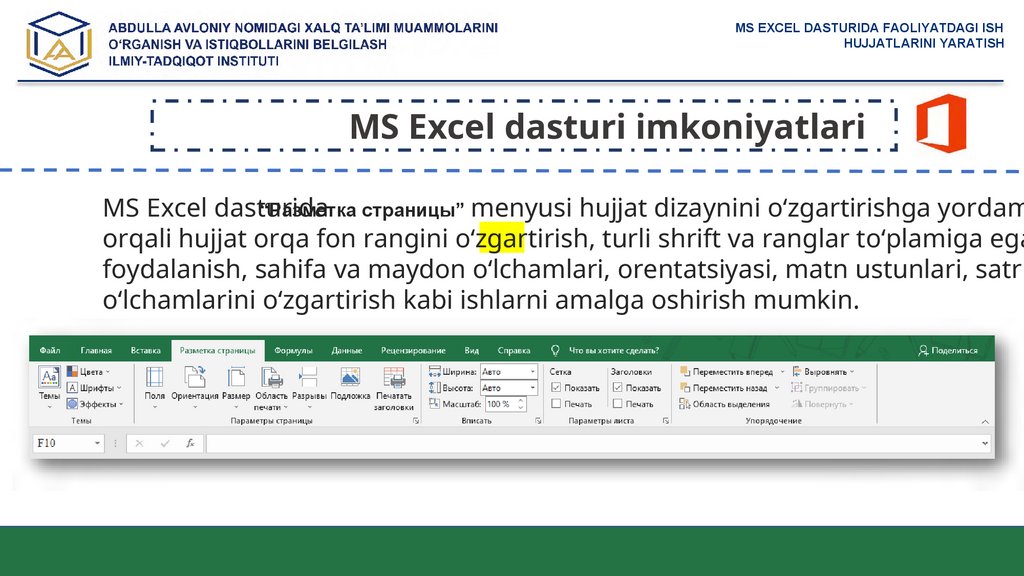
Task: Click the lightbulb tell-me icon
Action: pos(555,351)
